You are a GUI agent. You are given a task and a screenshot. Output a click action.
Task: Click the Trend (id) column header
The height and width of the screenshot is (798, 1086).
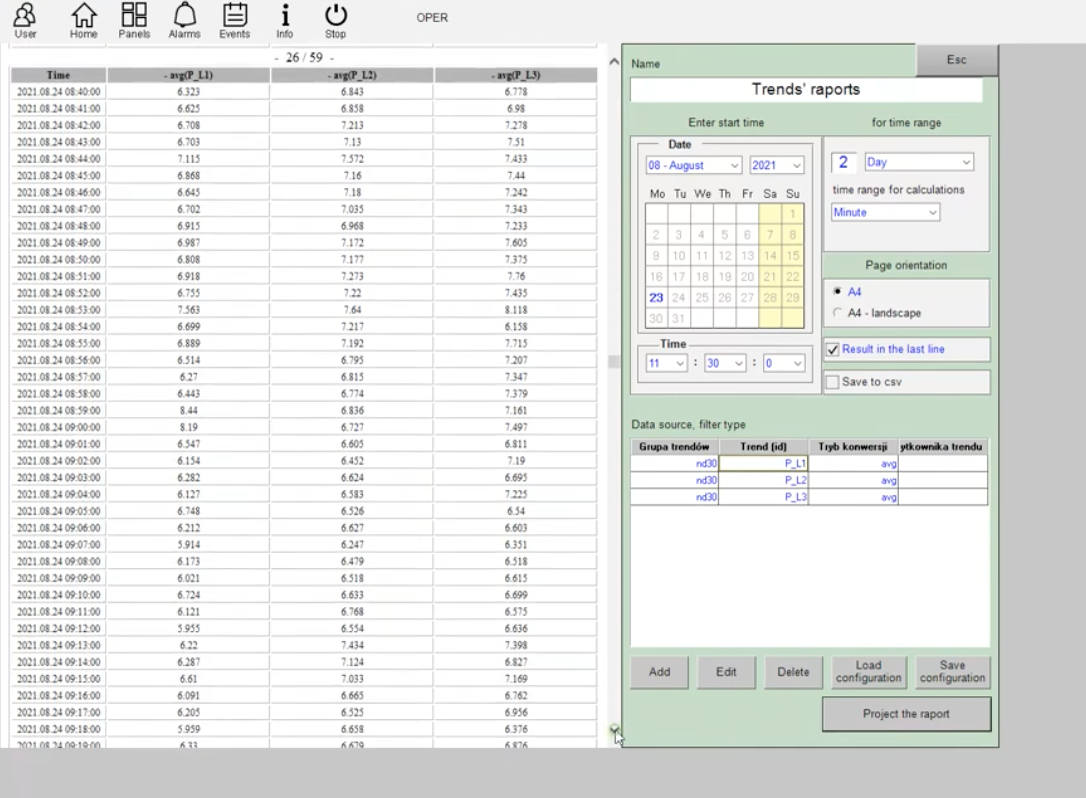pyautogui.click(x=763, y=447)
